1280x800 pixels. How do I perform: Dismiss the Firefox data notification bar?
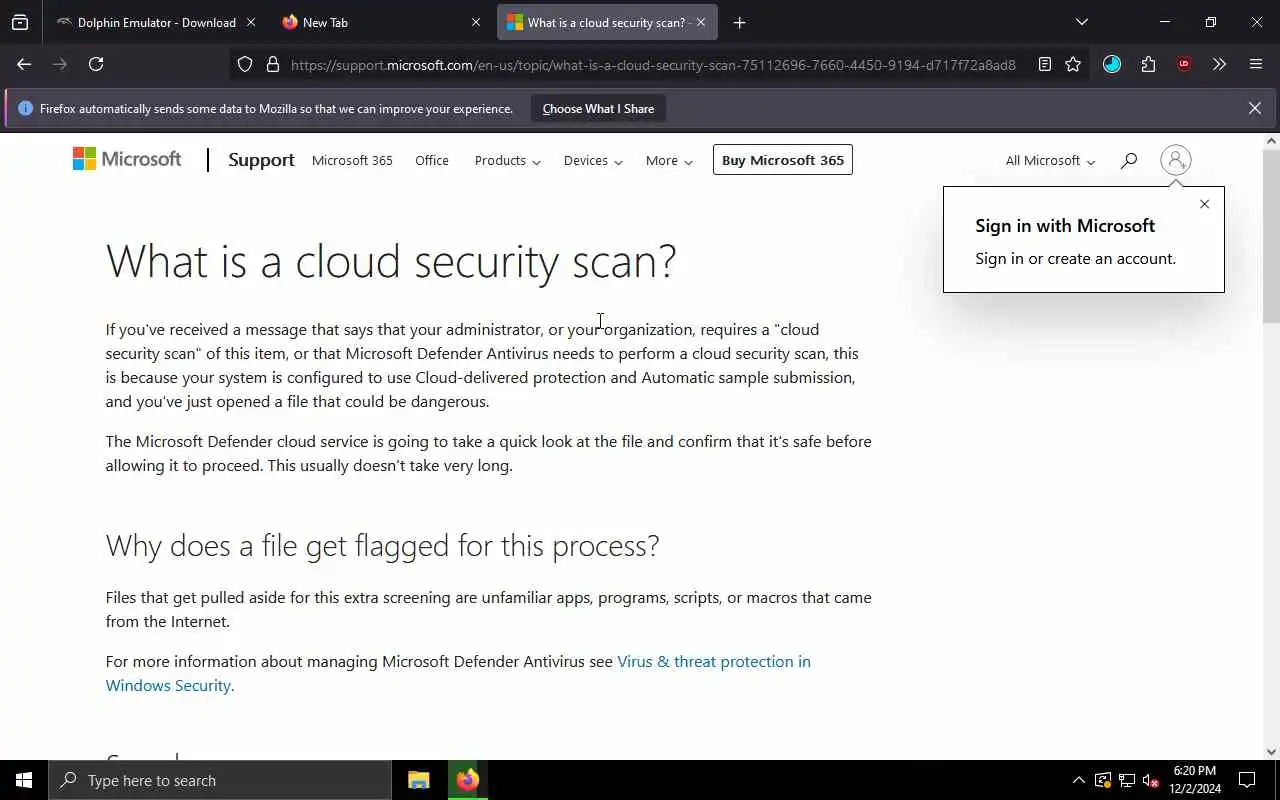[1254, 108]
